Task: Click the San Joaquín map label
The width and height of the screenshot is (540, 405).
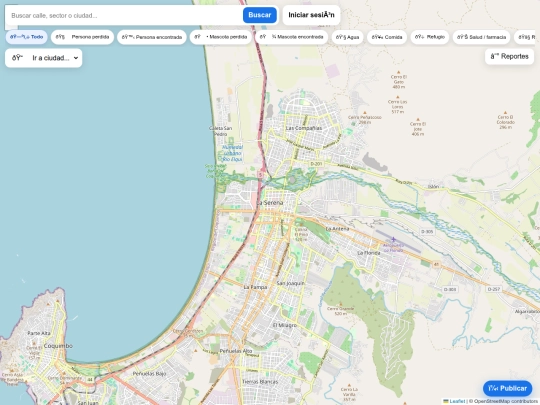Action: click(291, 283)
